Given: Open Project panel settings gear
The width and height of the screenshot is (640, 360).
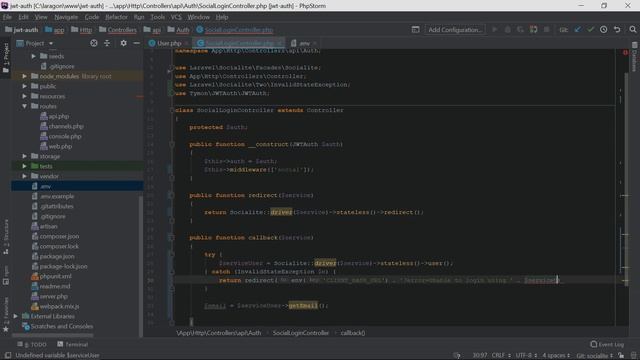Looking at the screenshot, I should point(123,43).
